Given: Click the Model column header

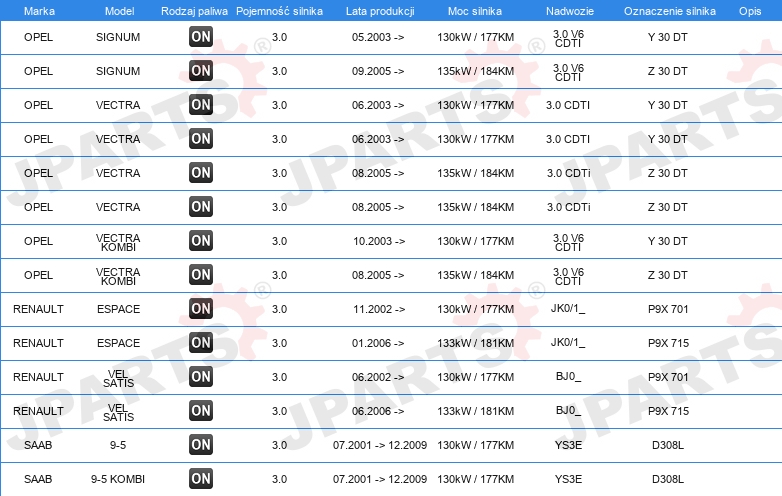Looking at the screenshot, I should click(x=119, y=11).
